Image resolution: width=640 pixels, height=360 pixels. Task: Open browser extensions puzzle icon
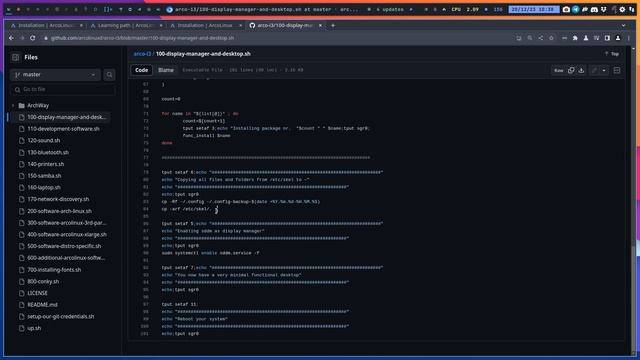coord(575,38)
